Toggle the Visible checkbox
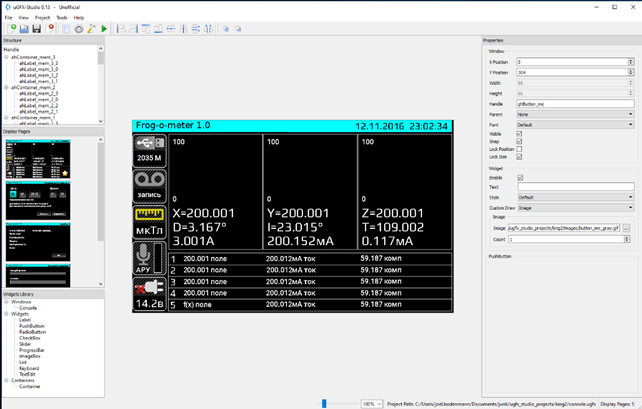642x409 pixels. click(519, 133)
